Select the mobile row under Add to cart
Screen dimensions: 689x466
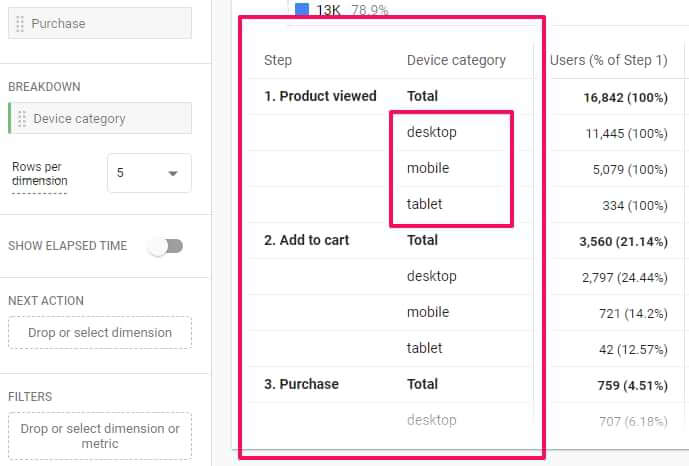point(428,312)
